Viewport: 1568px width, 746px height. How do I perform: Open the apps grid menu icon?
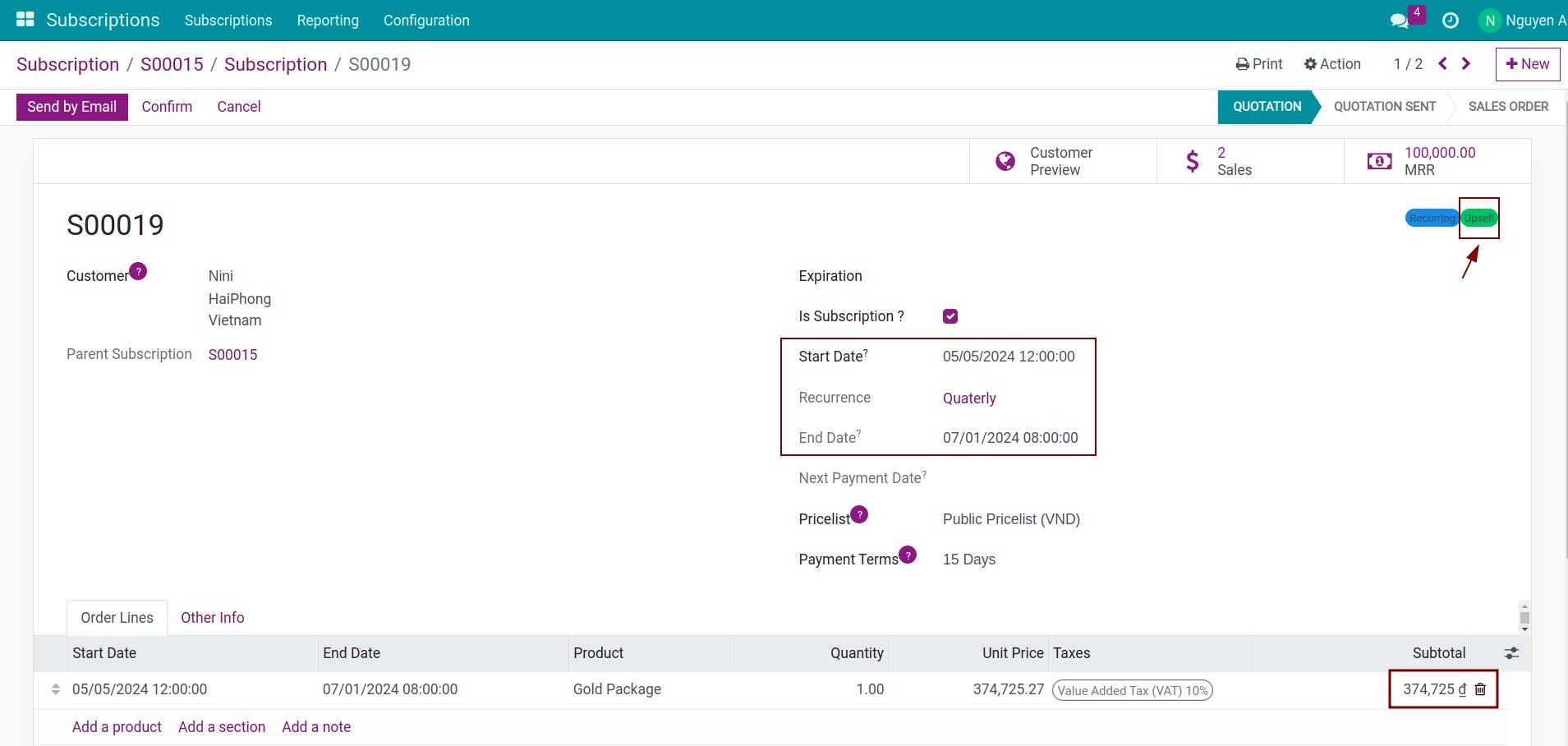point(25,20)
